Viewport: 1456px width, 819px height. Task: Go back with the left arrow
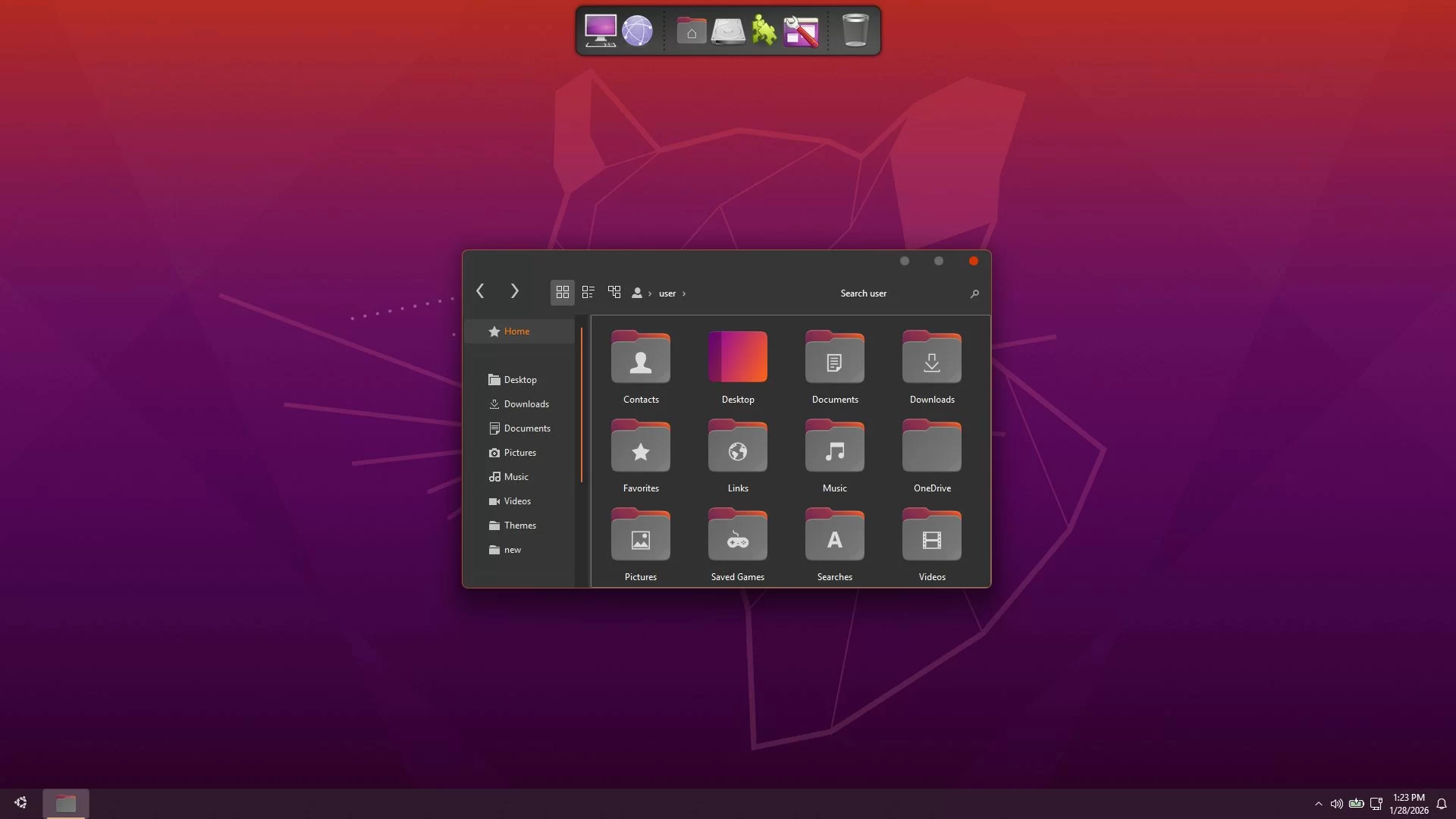click(480, 291)
